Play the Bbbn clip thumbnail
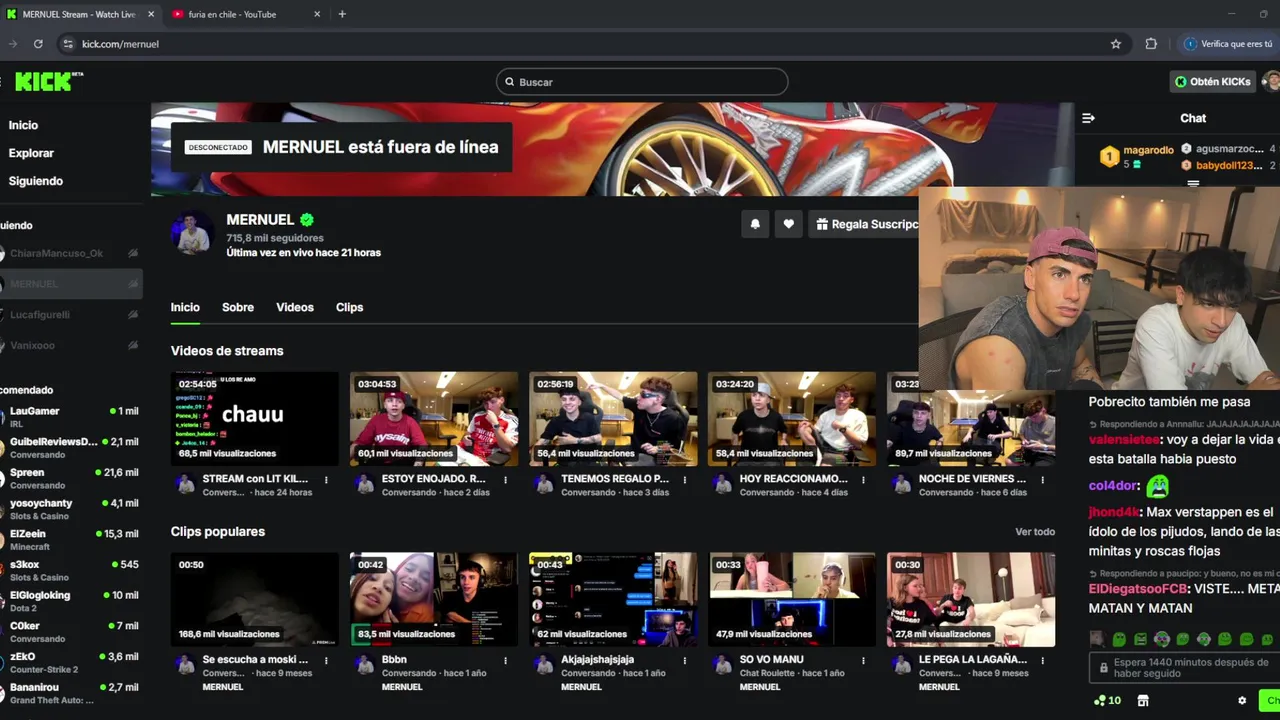The height and width of the screenshot is (720, 1280). click(434, 599)
